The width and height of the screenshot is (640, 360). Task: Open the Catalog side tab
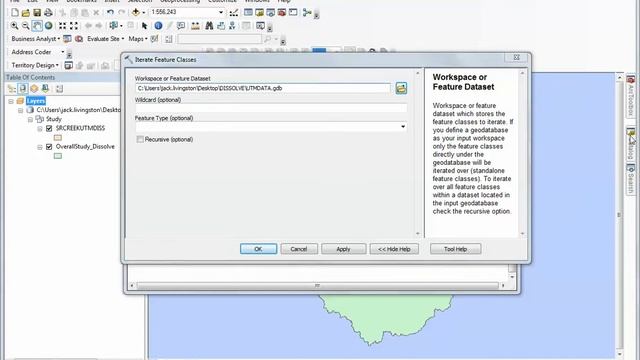(x=631, y=144)
